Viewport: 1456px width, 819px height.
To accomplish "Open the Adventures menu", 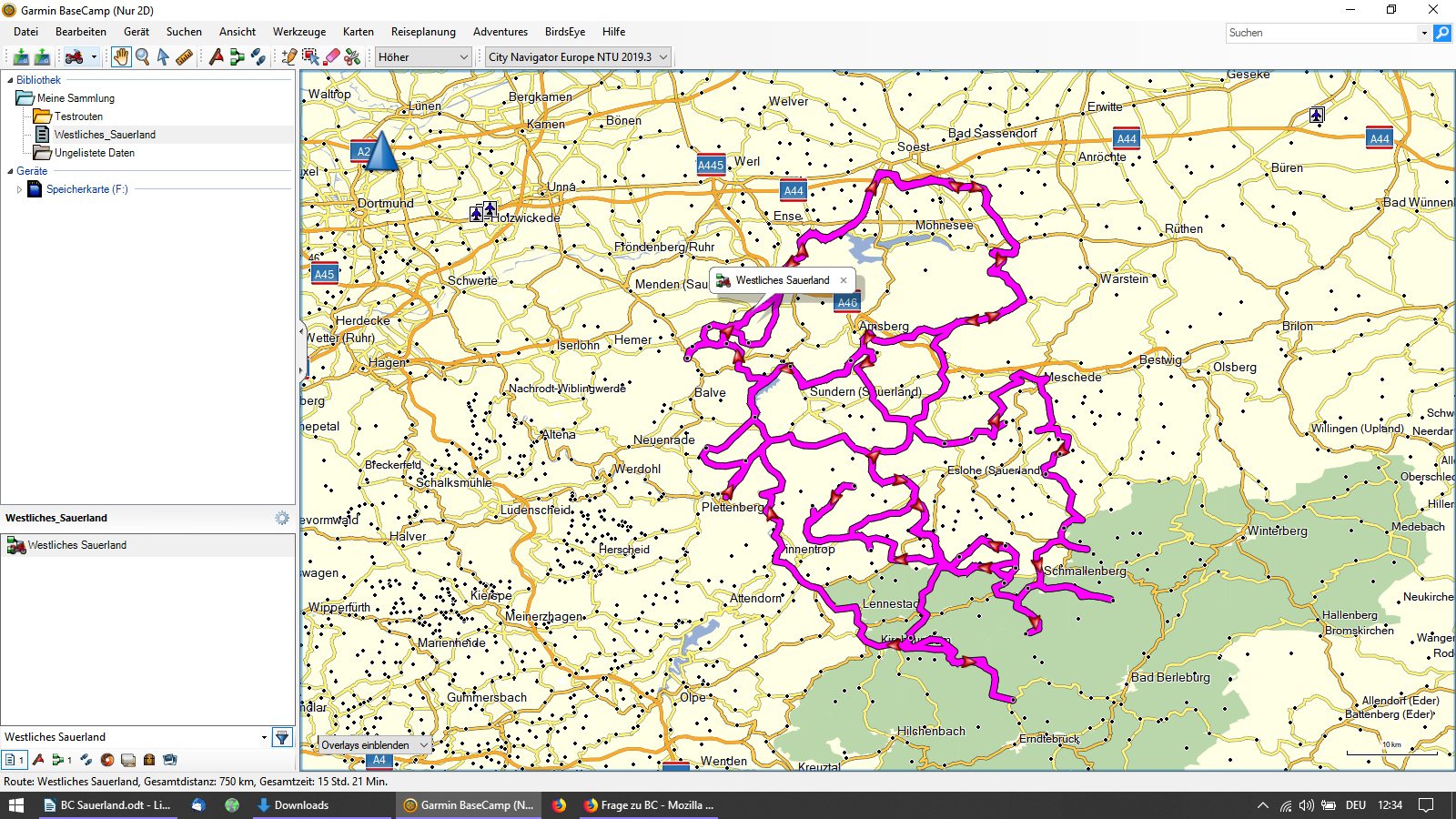I will (x=500, y=32).
